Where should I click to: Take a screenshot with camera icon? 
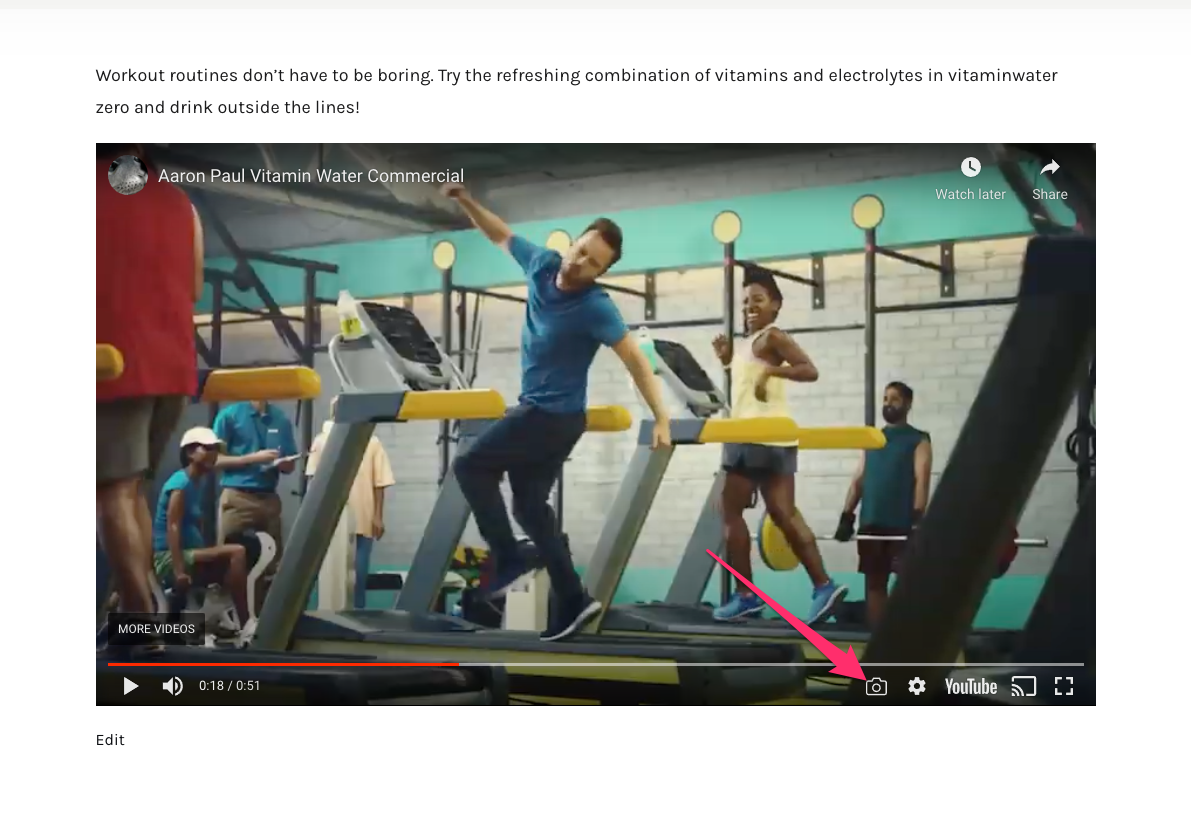[876, 686]
